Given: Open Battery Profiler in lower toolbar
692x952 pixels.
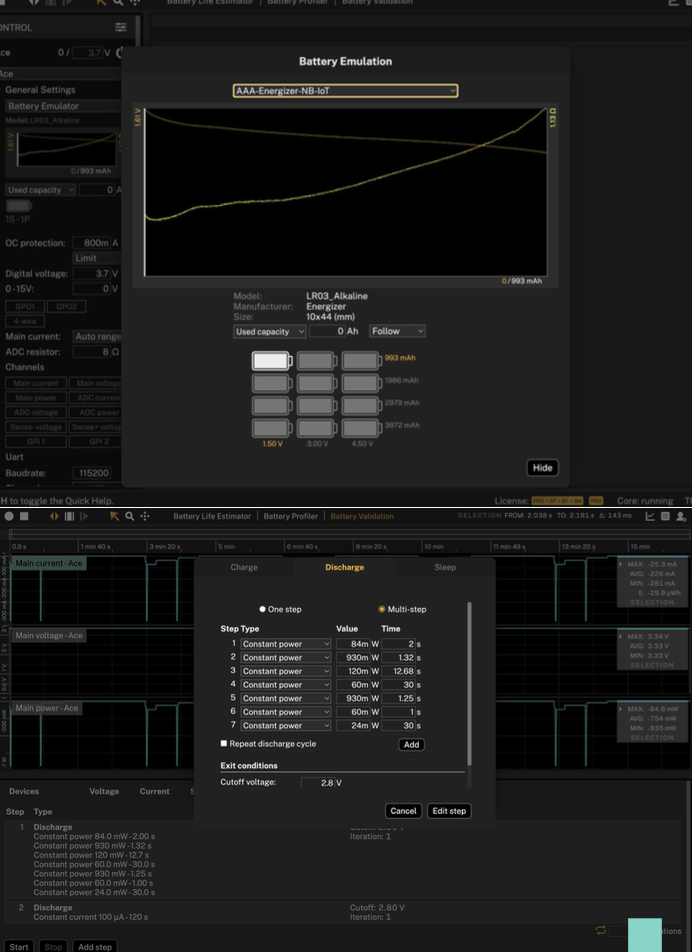Looking at the screenshot, I should (291, 516).
